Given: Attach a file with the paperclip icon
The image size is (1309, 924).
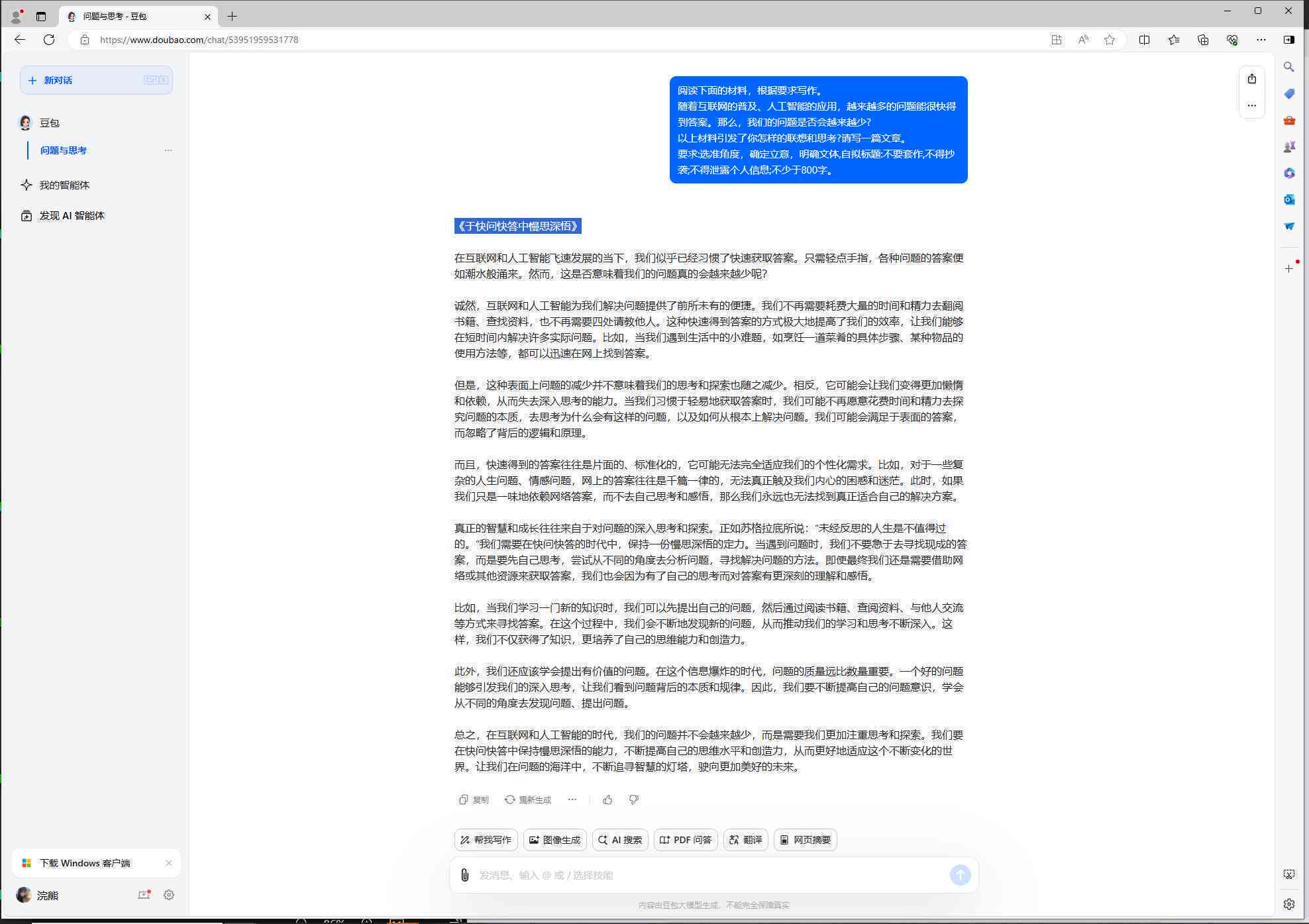Looking at the screenshot, I should tap(465, 875).
